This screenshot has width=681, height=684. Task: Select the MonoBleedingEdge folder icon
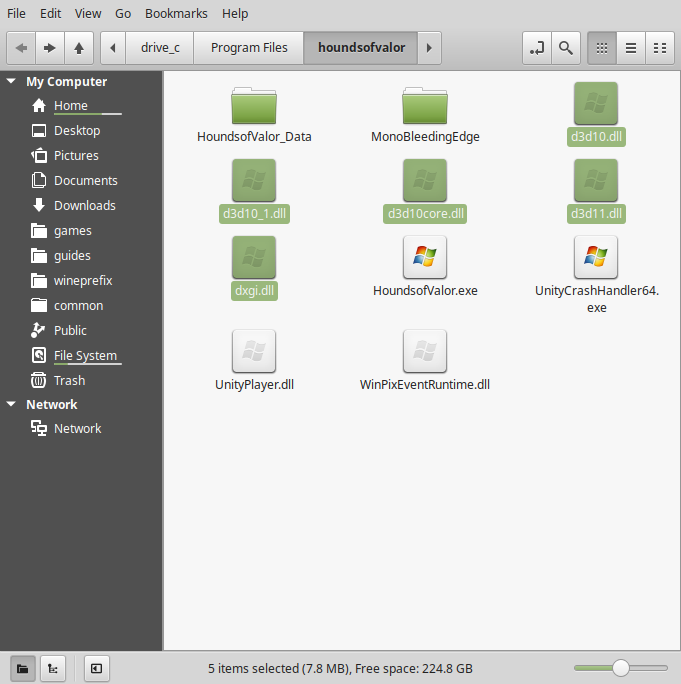pyautogui.click(x=425, y=106)
